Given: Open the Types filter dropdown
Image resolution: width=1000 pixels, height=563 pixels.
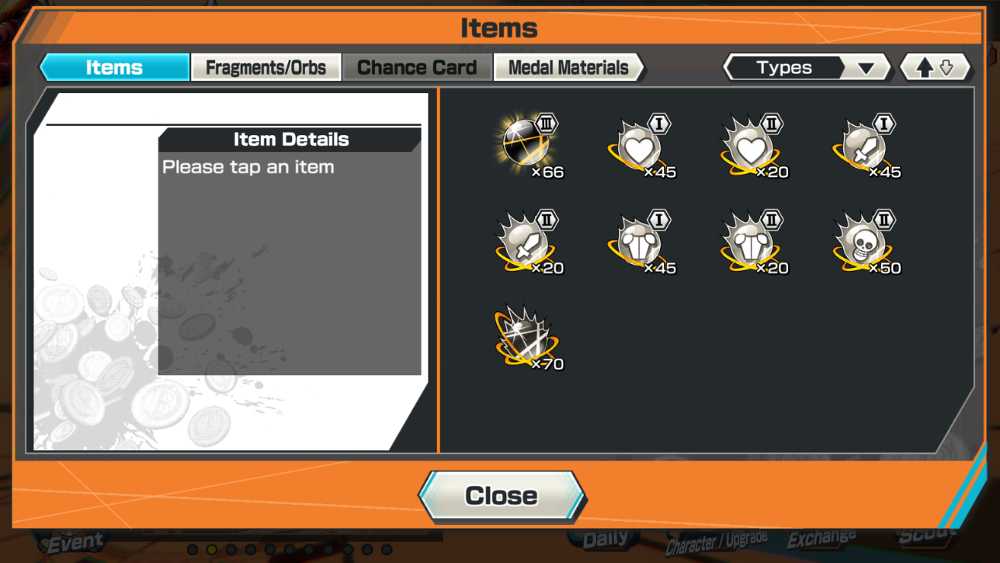Looking at the screenshot, I should tap(807, 68).
